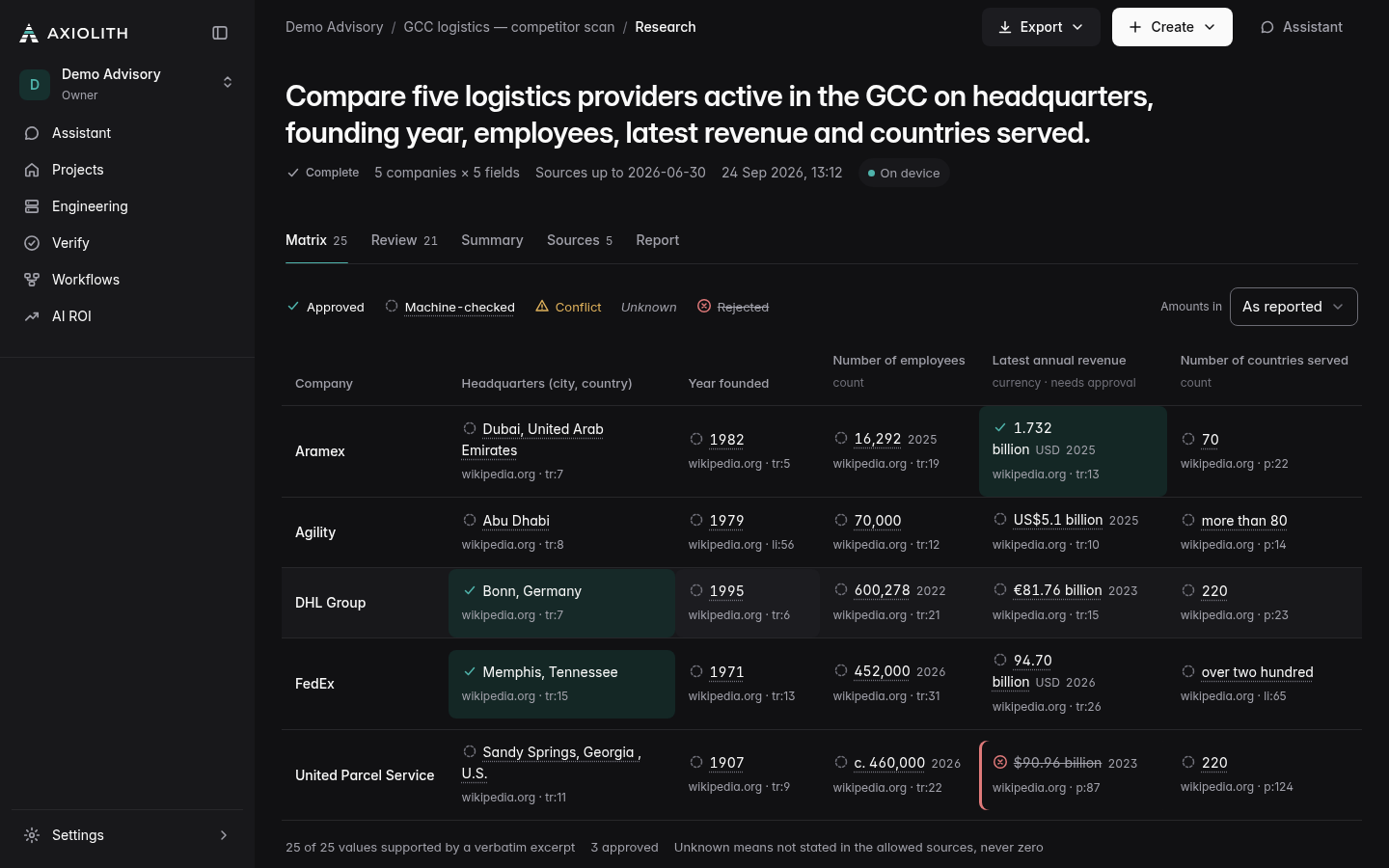Click the Demo Advisory avatar letter D
This screenshot has height=868, width=1389.
point(35,84)
